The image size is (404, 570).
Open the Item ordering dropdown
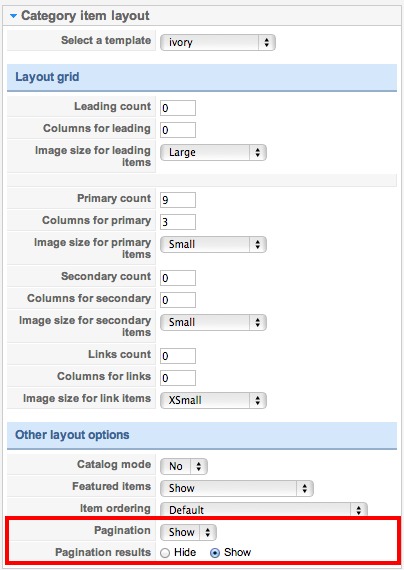(264, 509)
